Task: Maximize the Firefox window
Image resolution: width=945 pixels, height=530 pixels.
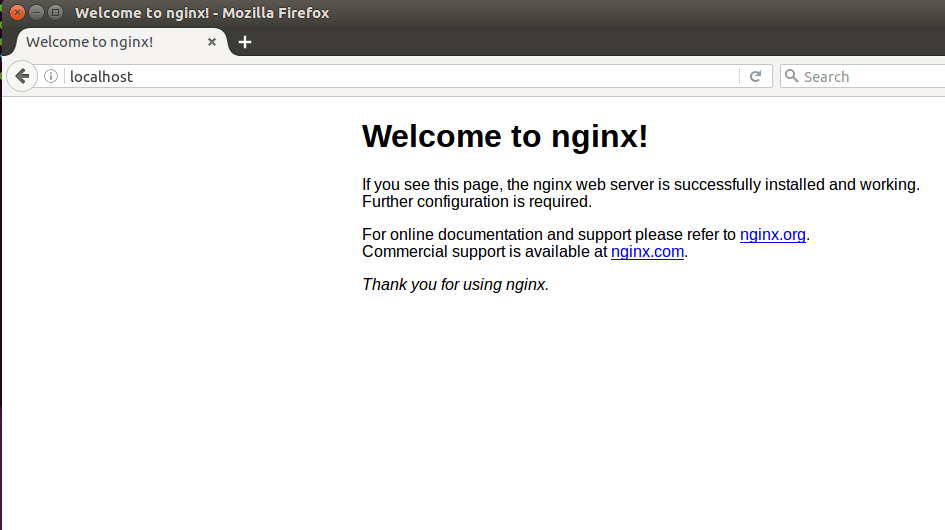Action: (55, 12)
